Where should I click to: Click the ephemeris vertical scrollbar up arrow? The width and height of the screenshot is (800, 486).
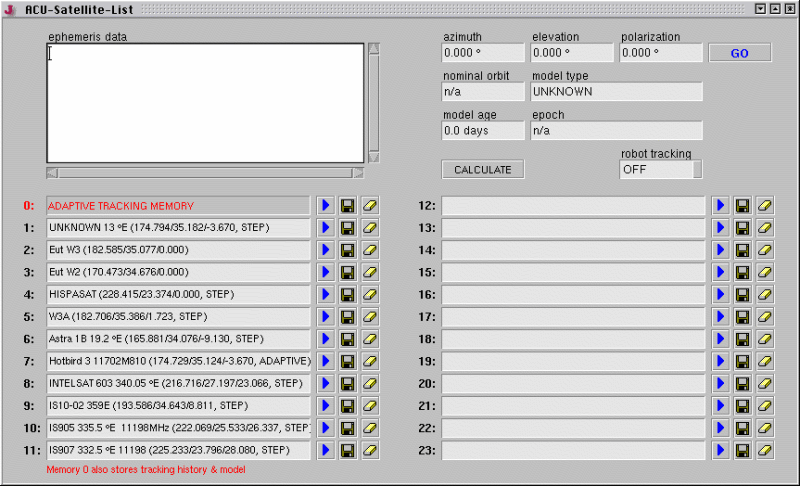pyautogui.click(x=373, y=48)
